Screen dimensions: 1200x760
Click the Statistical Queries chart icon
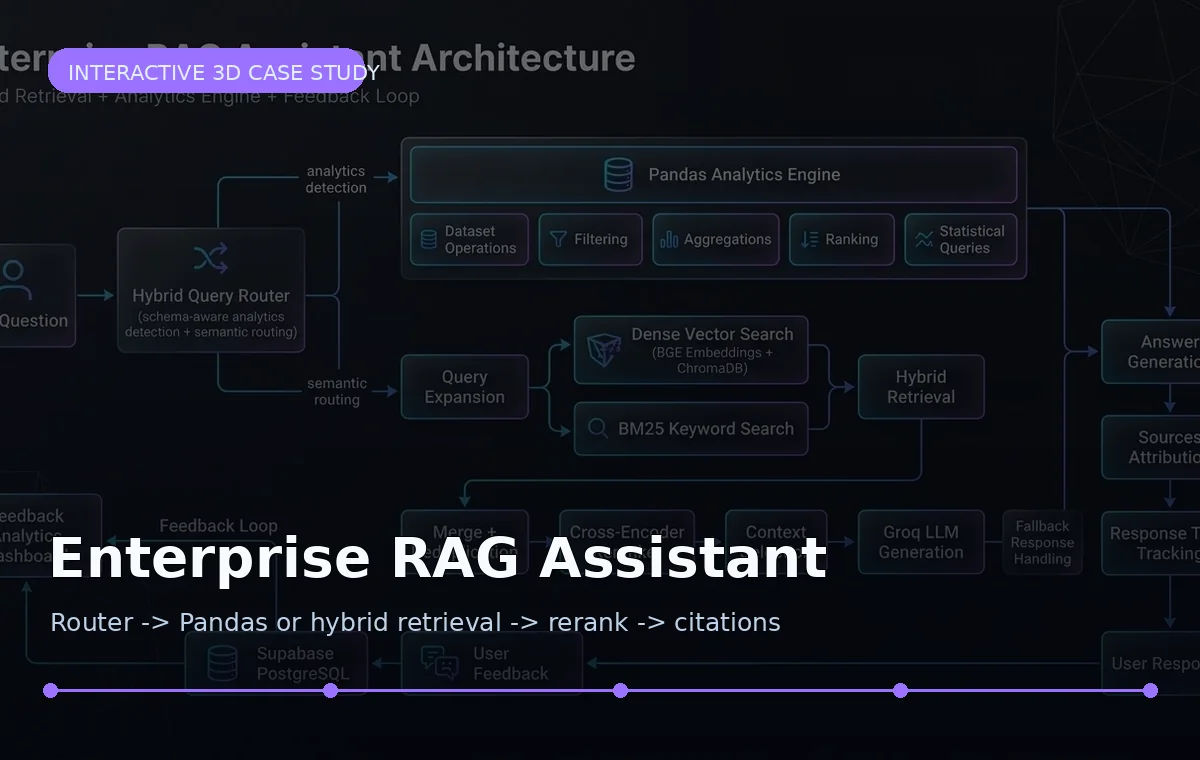coord(923,240)
